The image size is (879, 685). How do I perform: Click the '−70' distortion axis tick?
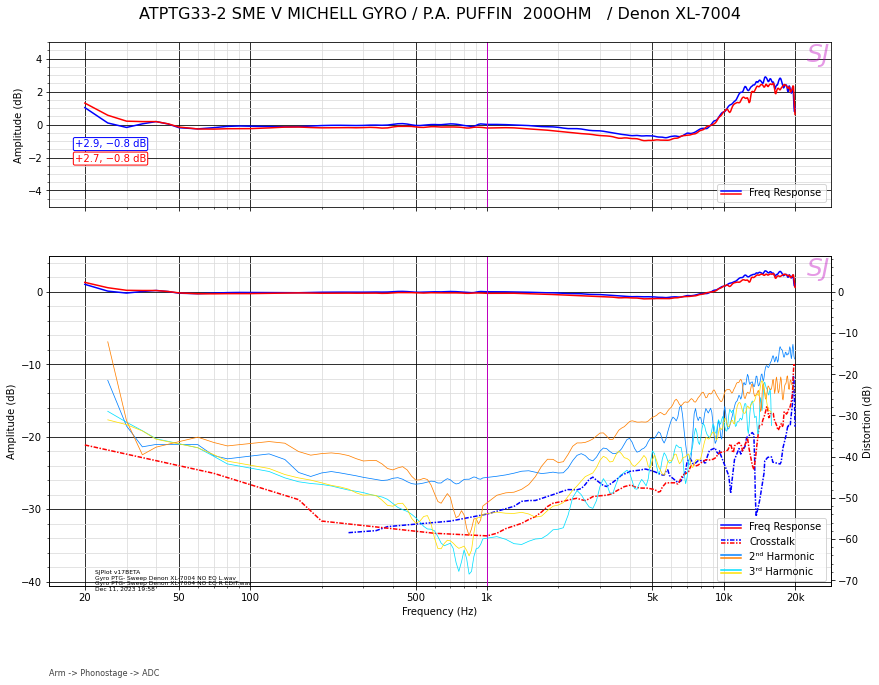click(847, 581)
